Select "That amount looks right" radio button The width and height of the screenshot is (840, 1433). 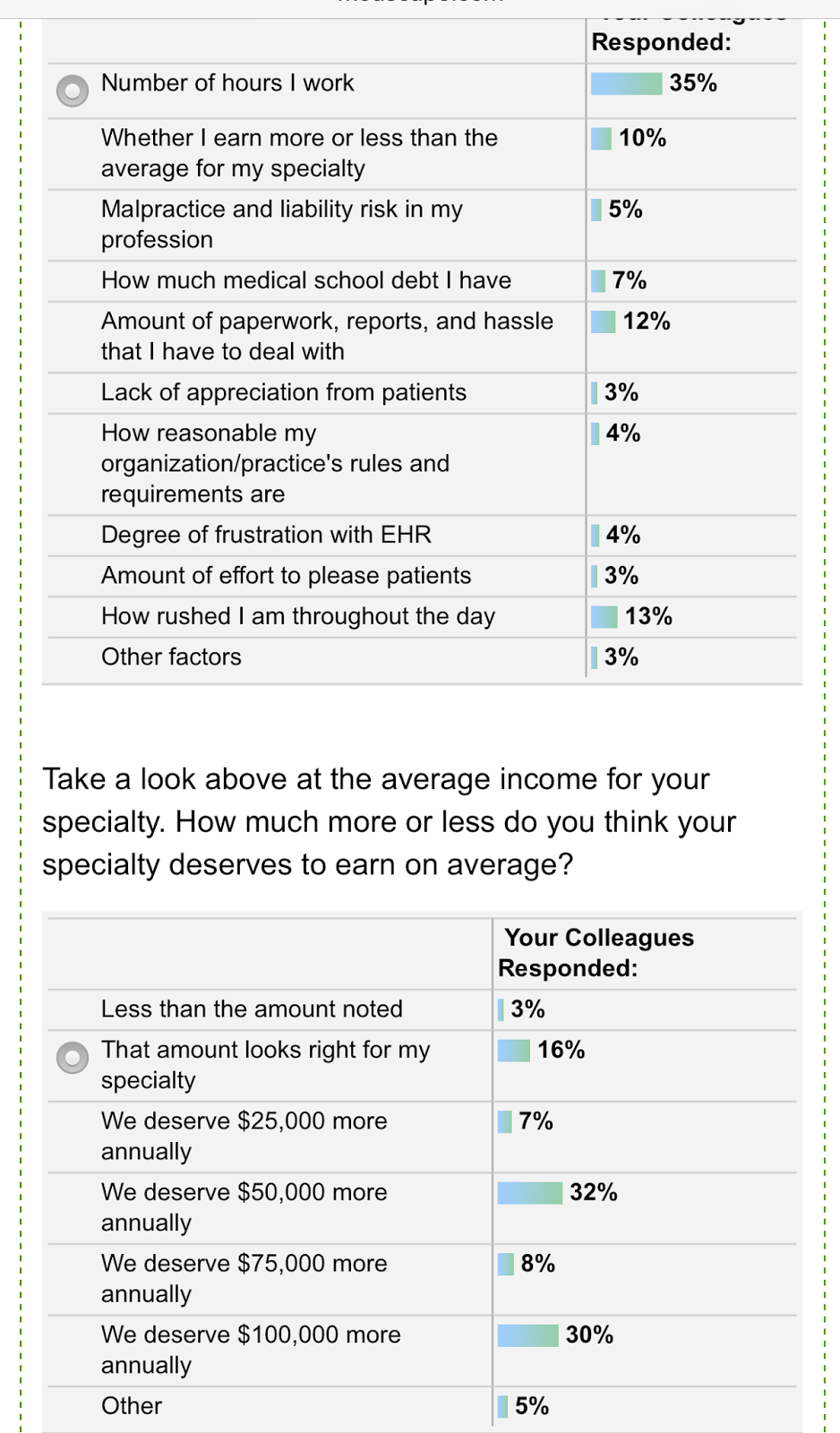[x=73, y=1057]
